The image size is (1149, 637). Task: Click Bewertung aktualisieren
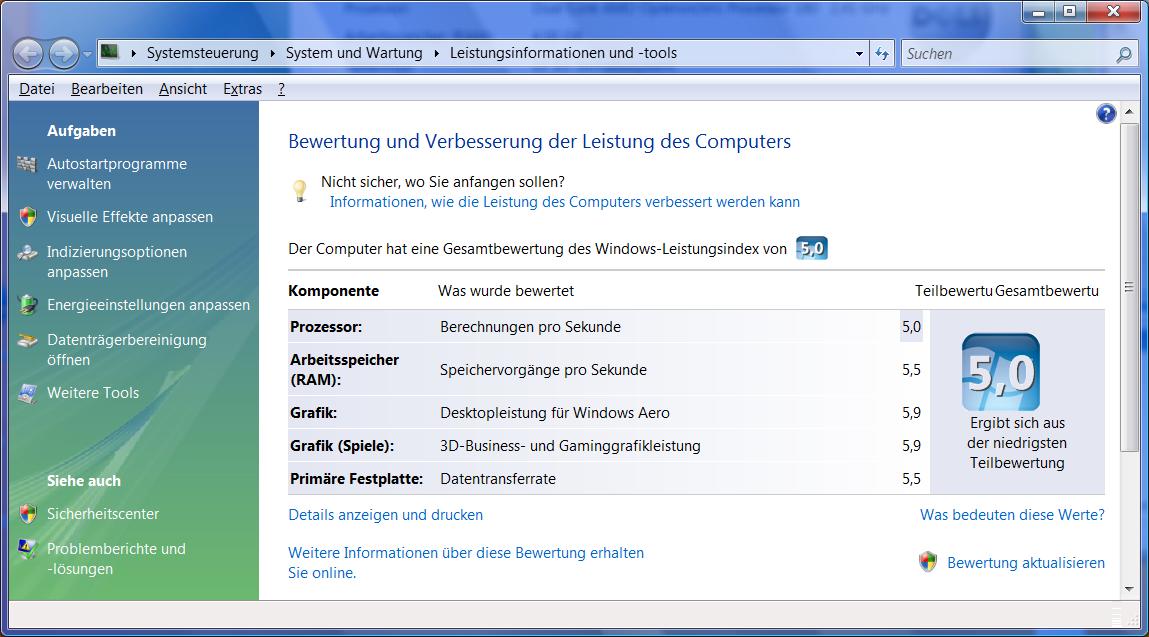[x=1026, y=563]
